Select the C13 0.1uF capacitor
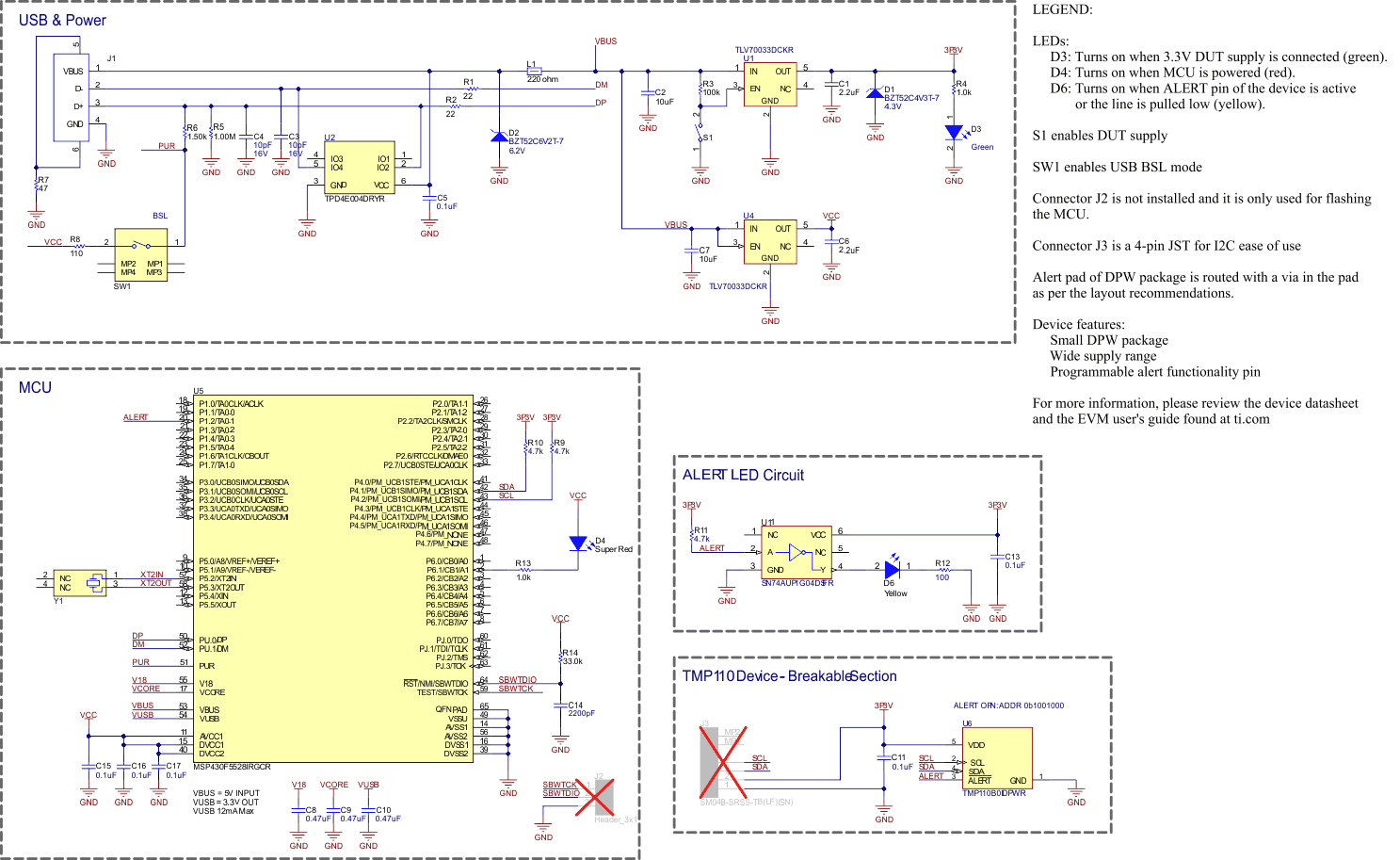 (998, 557)
